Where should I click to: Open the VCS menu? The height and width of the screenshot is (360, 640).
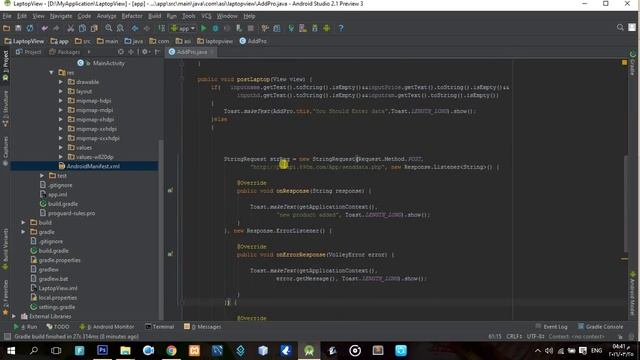[206, 16]
